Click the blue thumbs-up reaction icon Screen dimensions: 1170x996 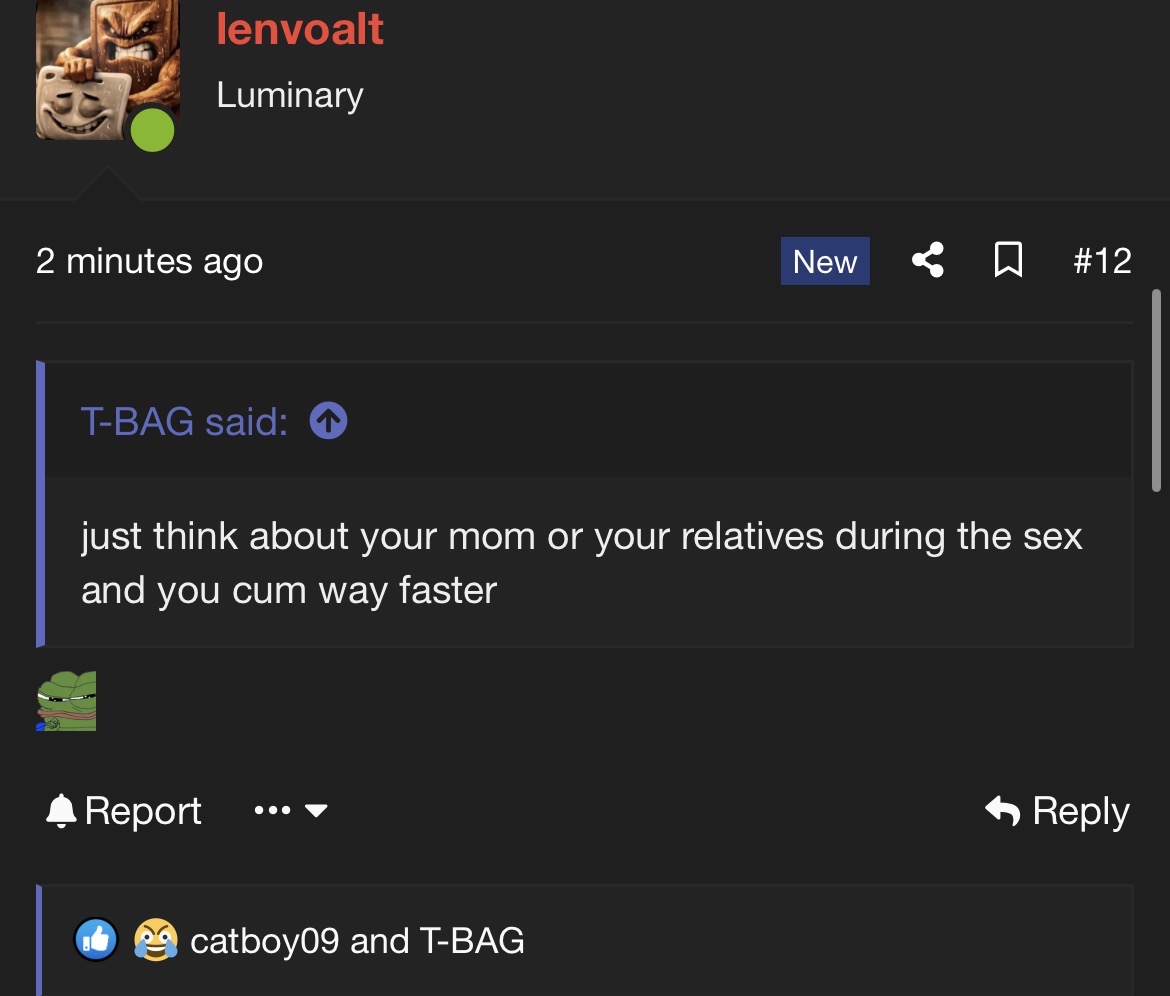click(96, 939)
